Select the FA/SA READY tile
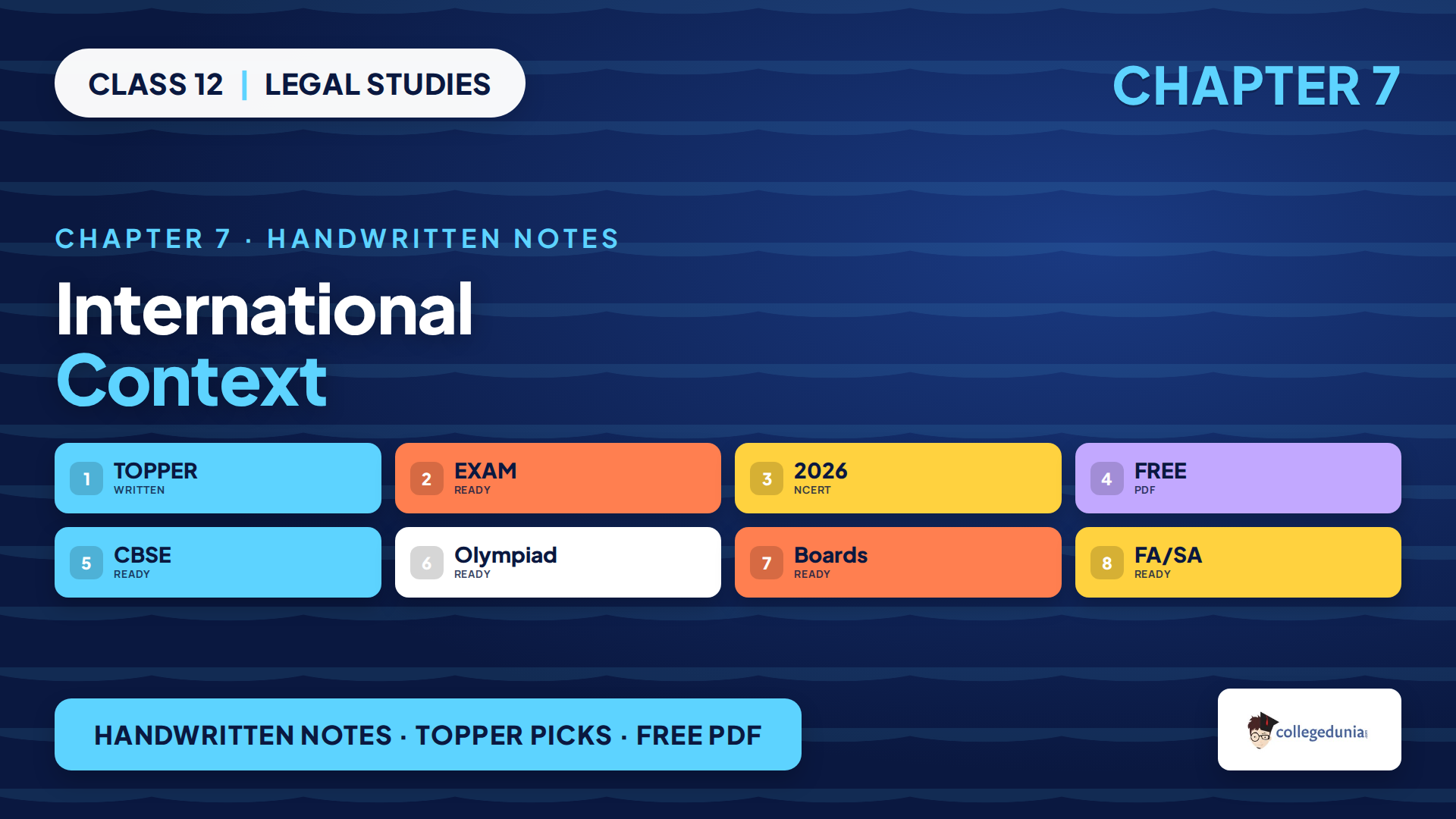This screenshot has width=1456, height=819. pyautogui.click(x=1238, y=562)
